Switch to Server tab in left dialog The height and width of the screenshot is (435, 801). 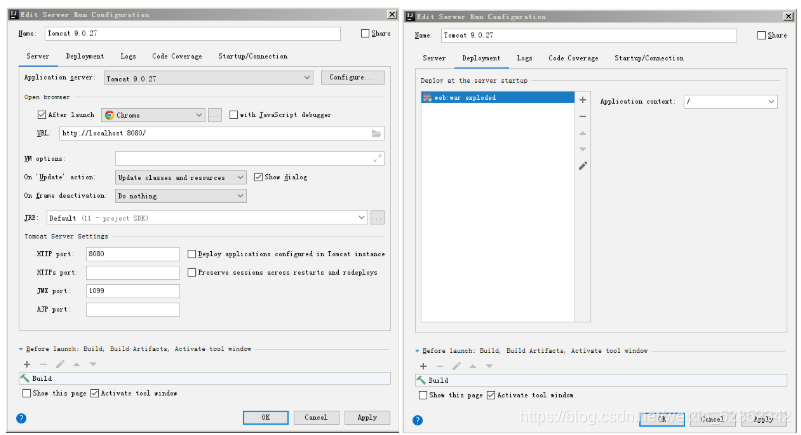pos(38,56)
